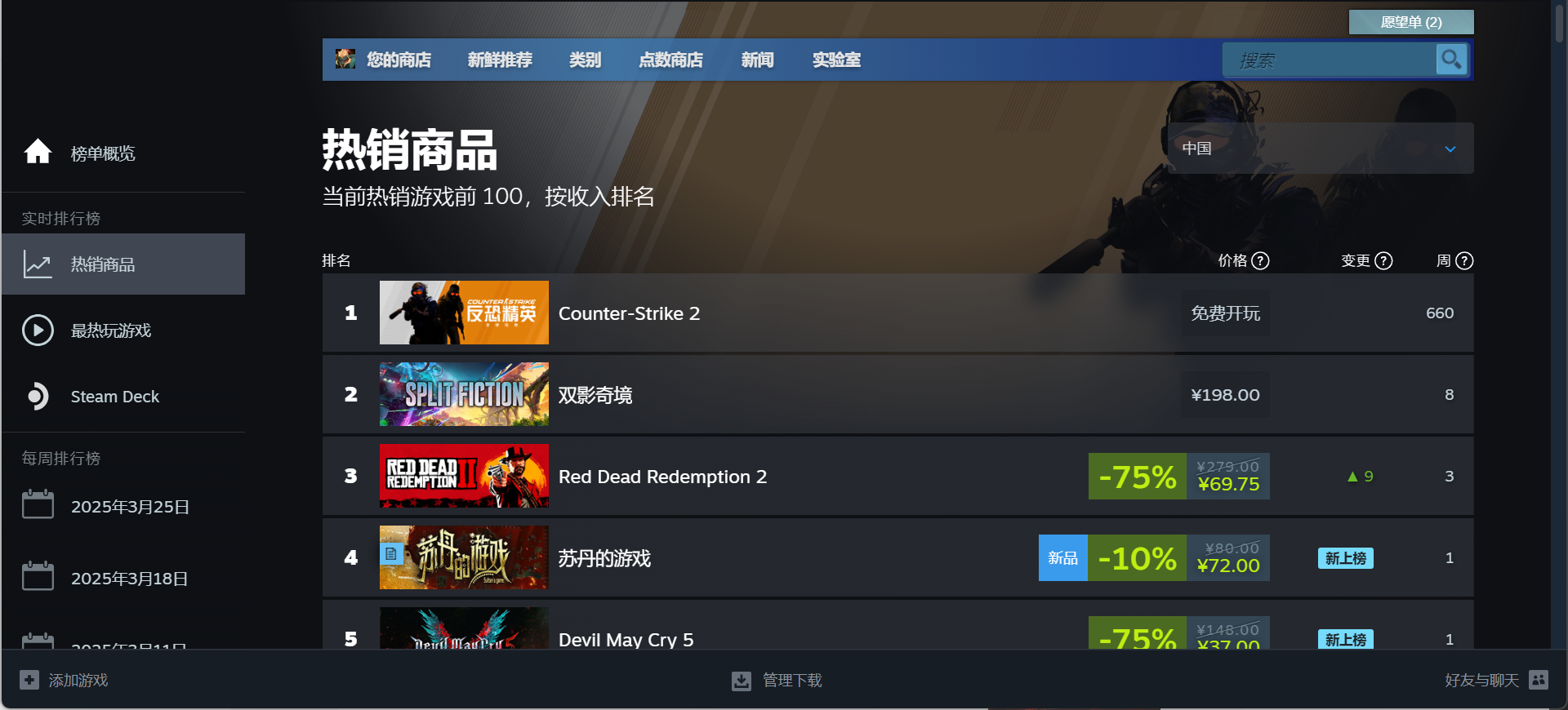Open the 榜单概览 home icon
The width and height of the screenshot is (1568, 710).
click(x=38, y=152)
